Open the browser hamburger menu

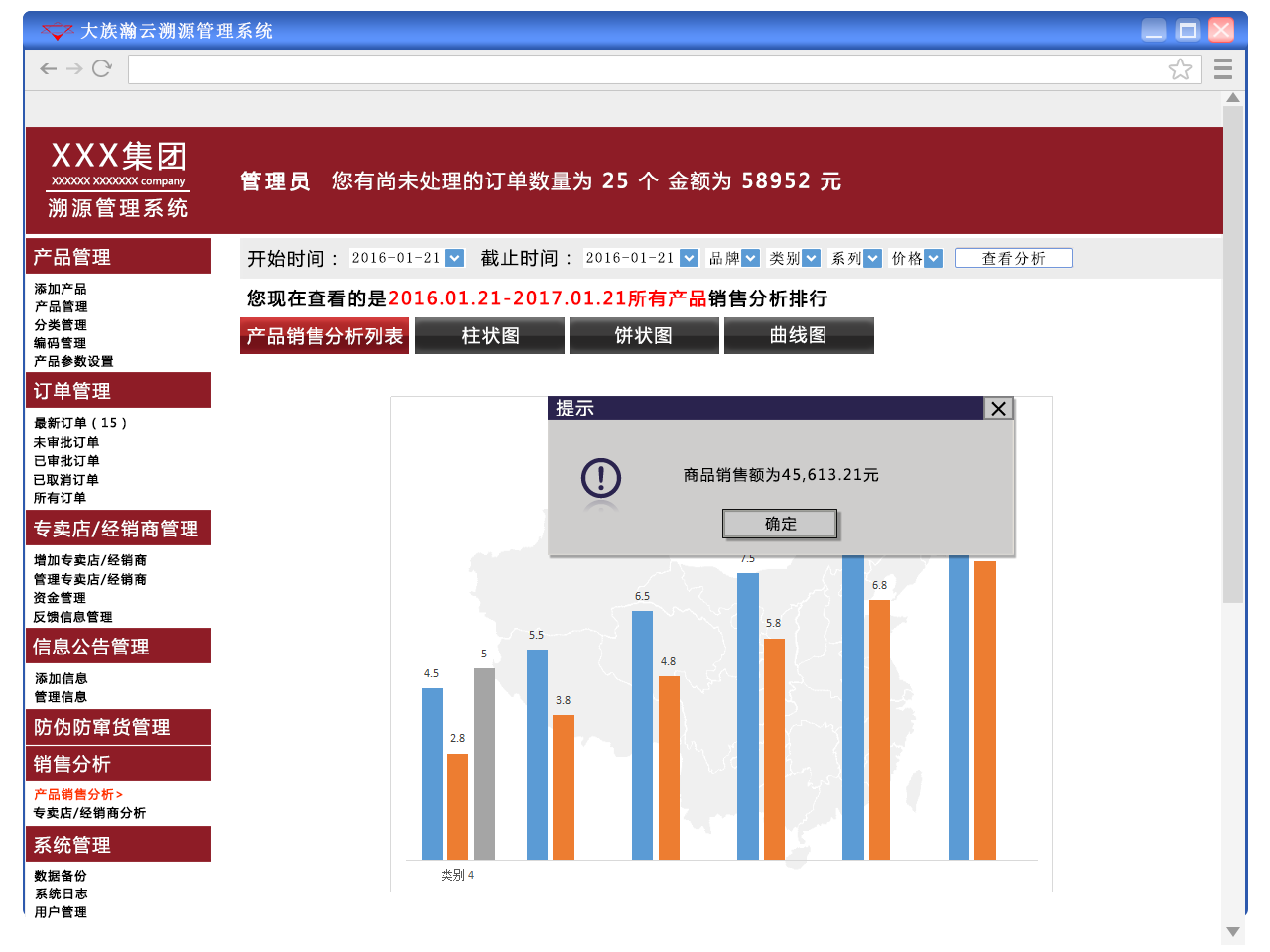[x=1223, y=68]
